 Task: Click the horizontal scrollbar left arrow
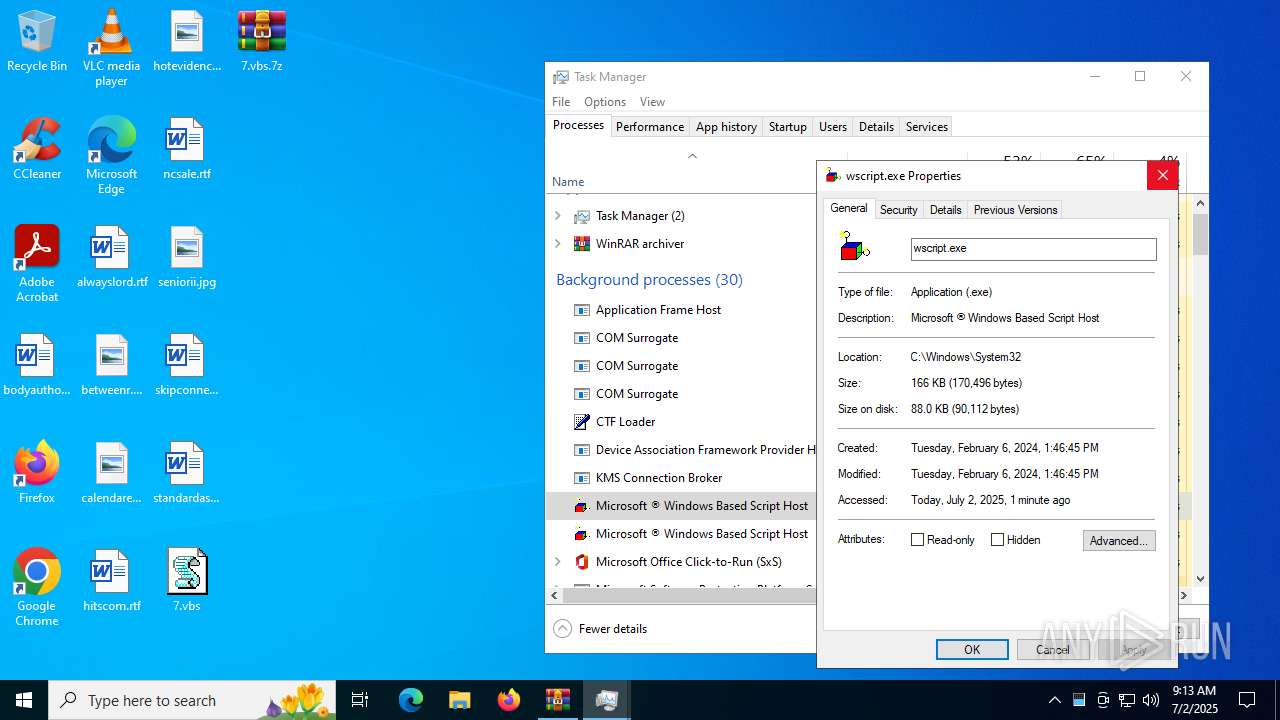coord(554,595)
